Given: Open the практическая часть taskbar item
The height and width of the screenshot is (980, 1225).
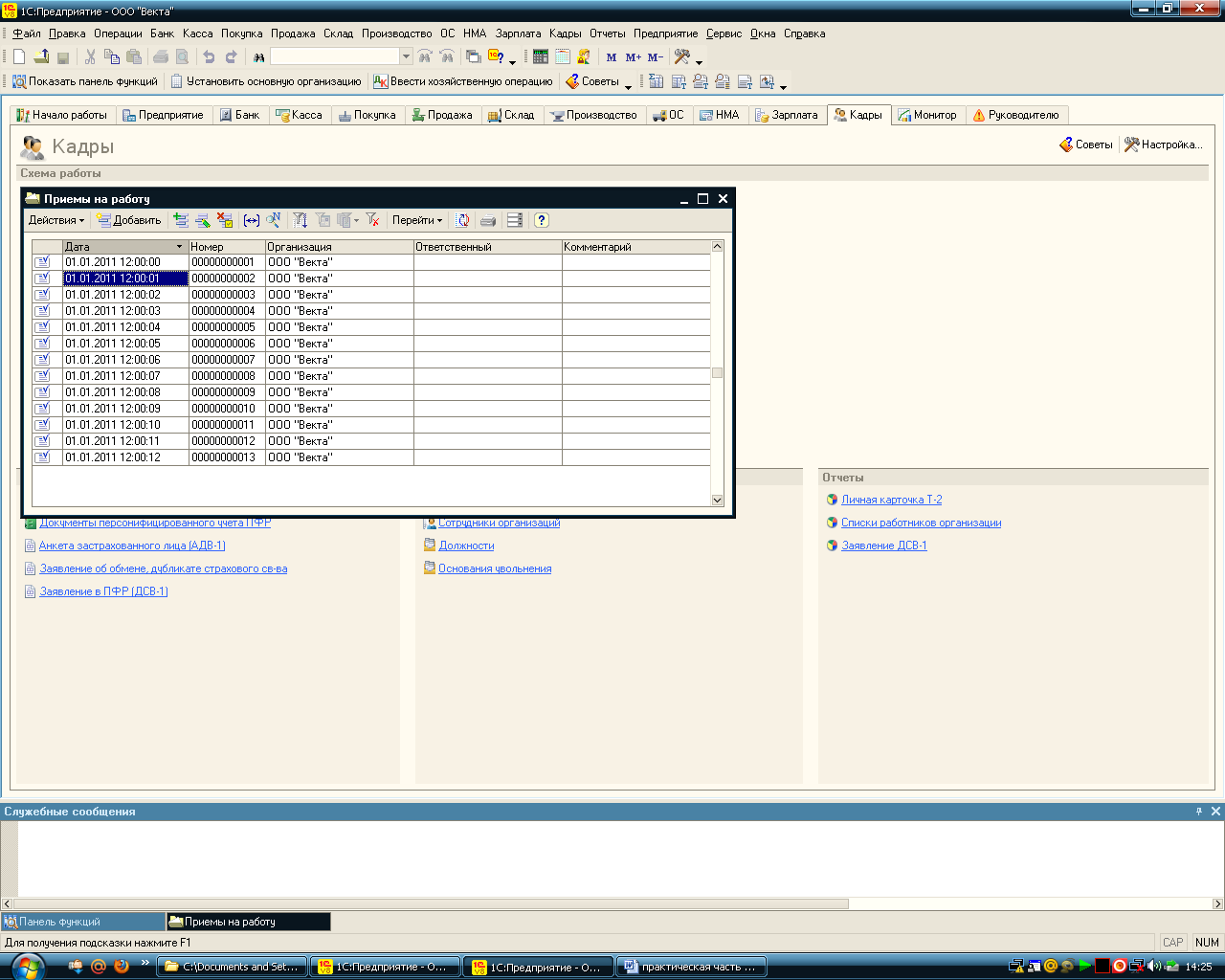Looking at the screenshot, I should pos(692,967).
